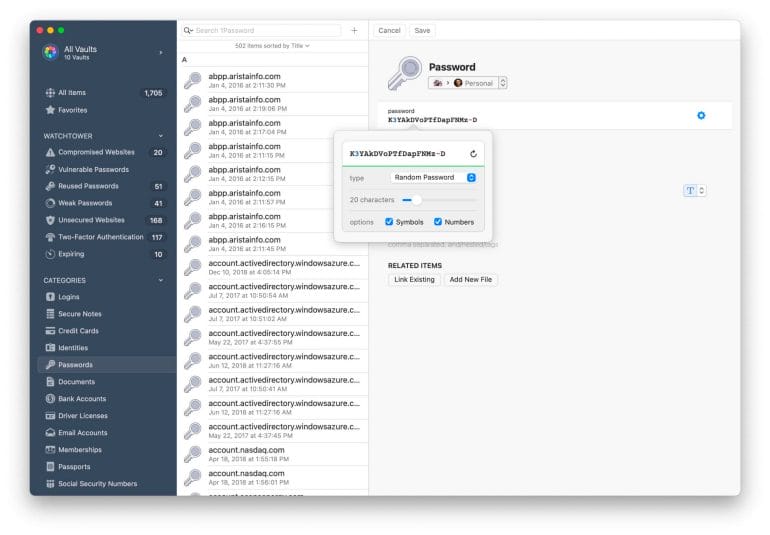Toggle the Numbers checkbox
770x535 pixels.
pyautogui.click(x=438, y=222)
